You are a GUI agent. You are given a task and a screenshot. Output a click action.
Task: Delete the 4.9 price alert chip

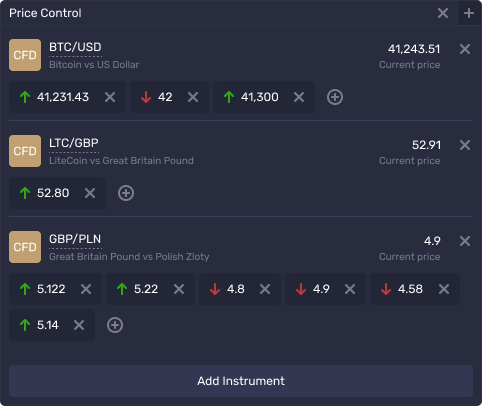point(350,289)
